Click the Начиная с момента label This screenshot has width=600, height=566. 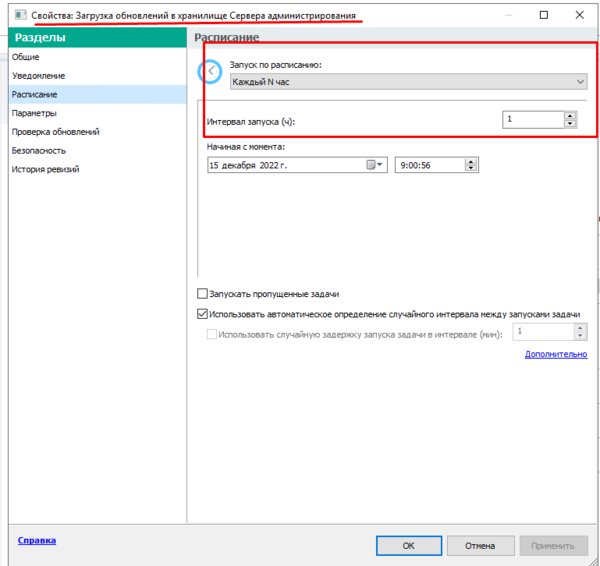(246, 147)
